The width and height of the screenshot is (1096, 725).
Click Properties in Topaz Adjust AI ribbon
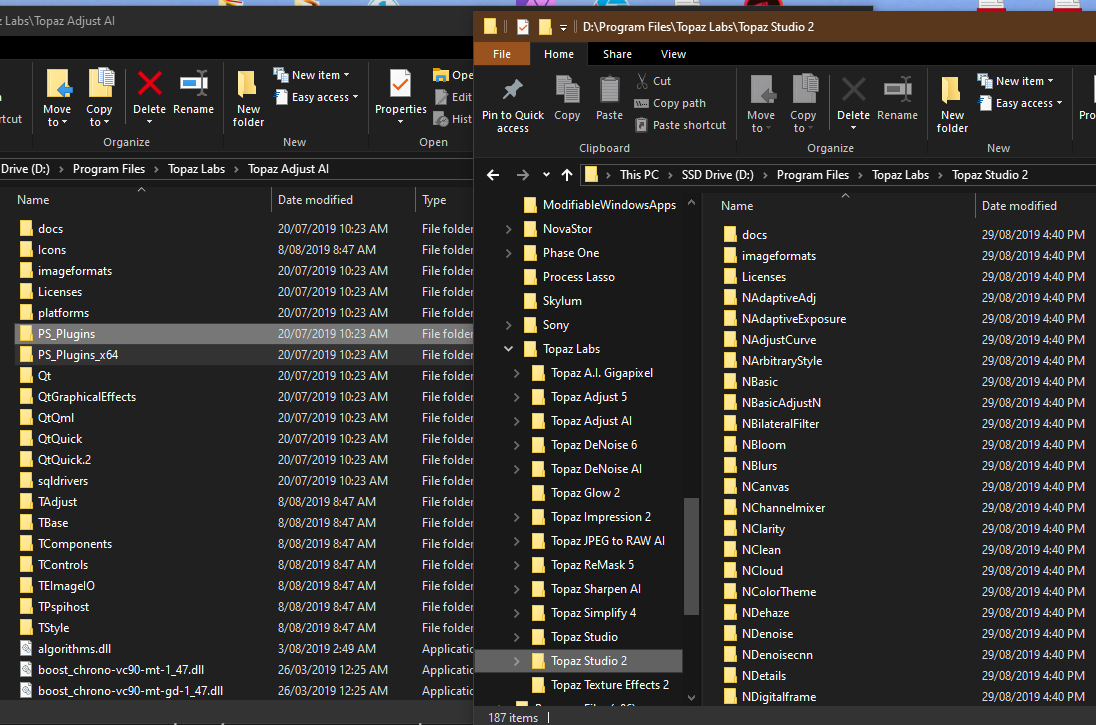pos(401,98)
